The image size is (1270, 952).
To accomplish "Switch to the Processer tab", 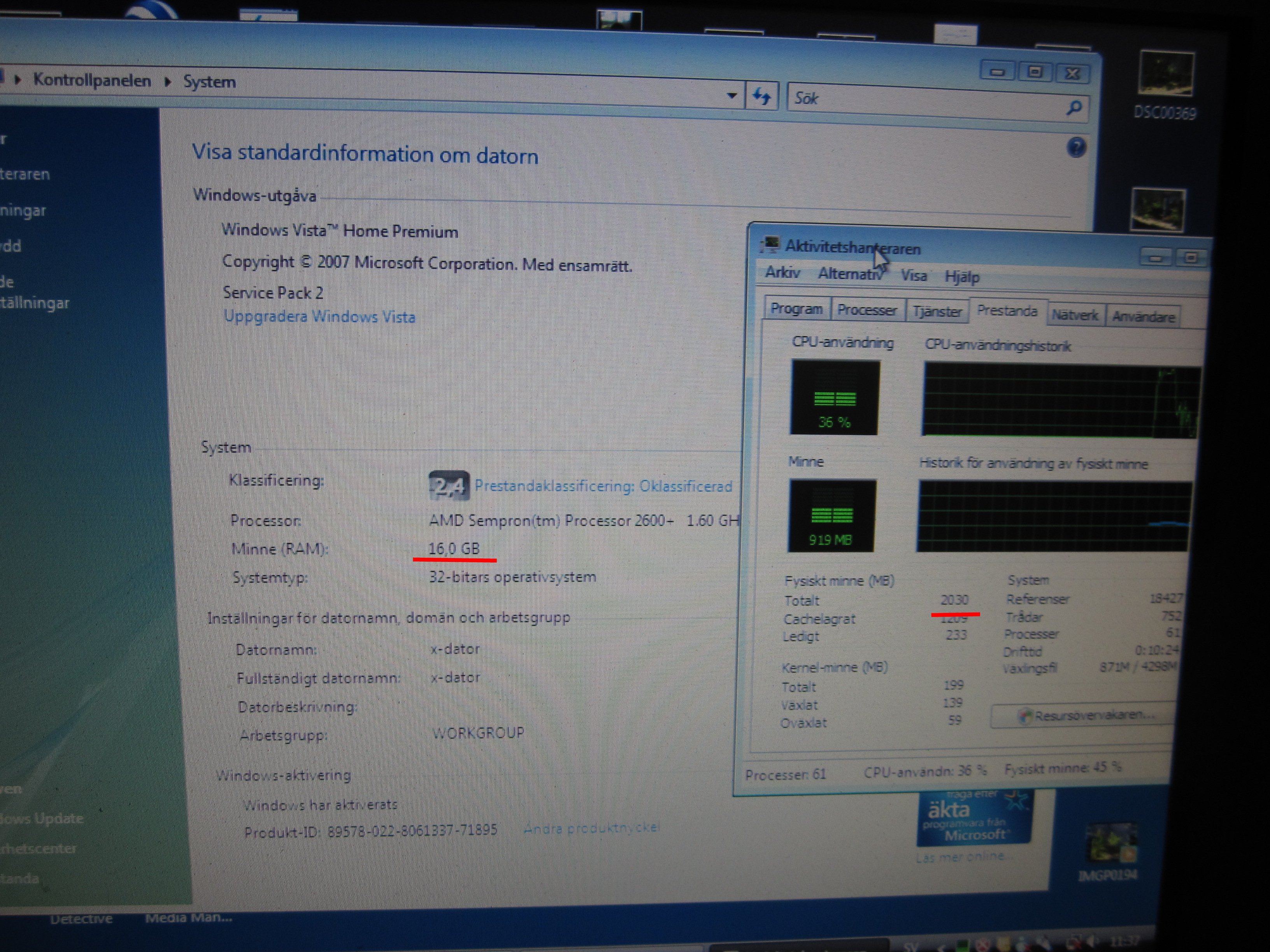I will coord(867,310).
